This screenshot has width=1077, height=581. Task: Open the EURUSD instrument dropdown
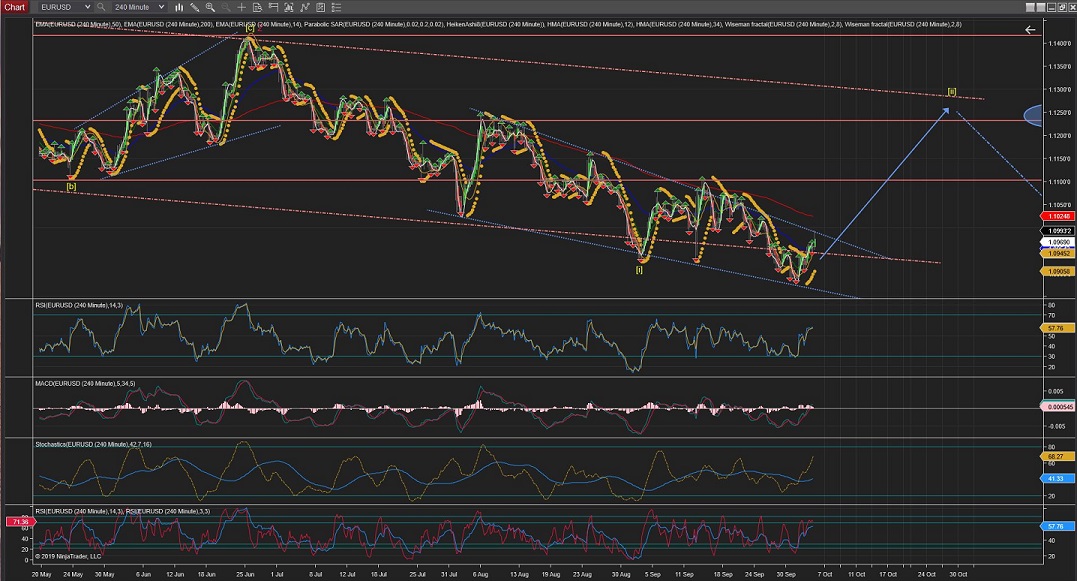[x=70, y=7]
